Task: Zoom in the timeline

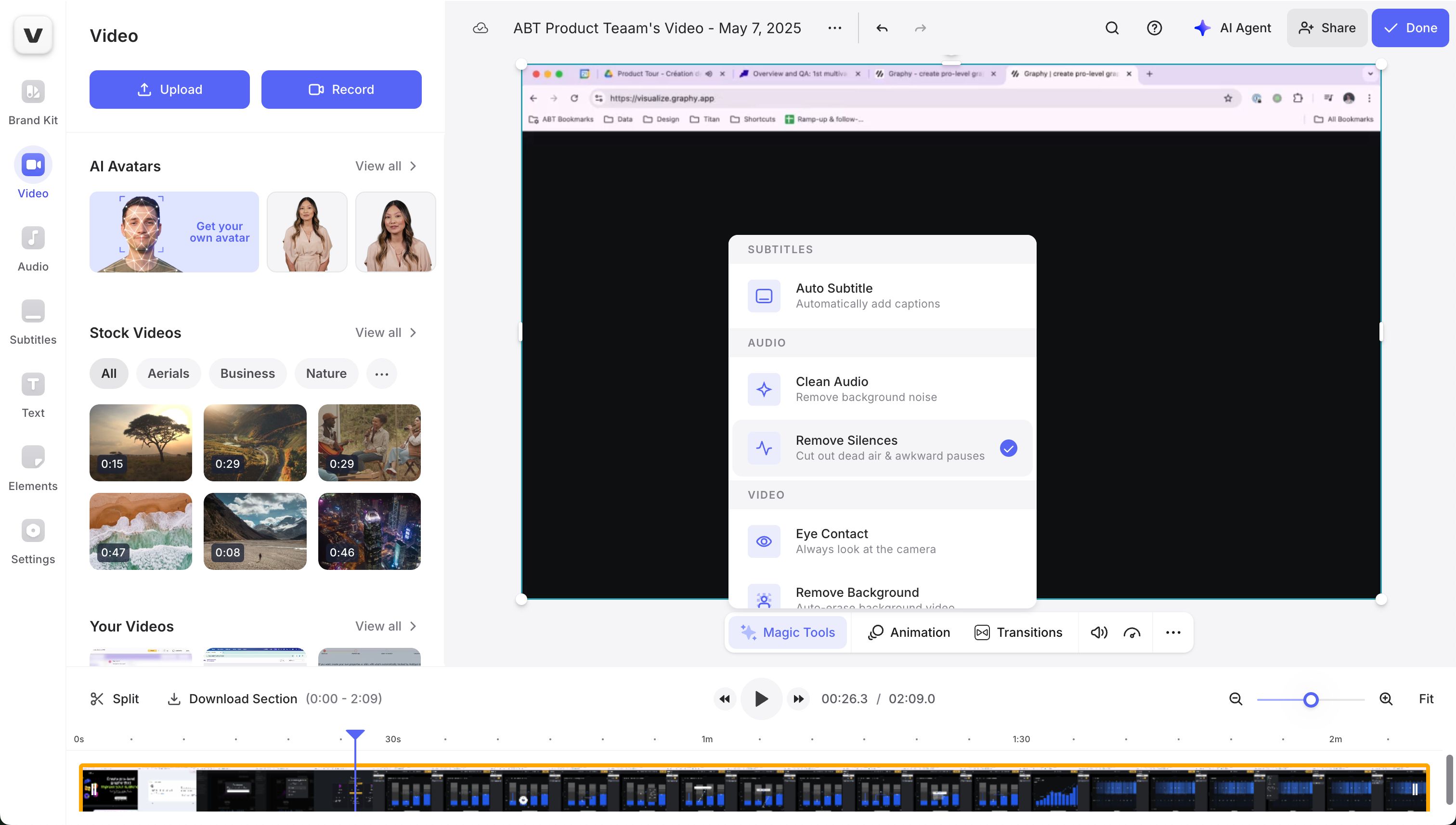Action: click(x=1386, y=698)
